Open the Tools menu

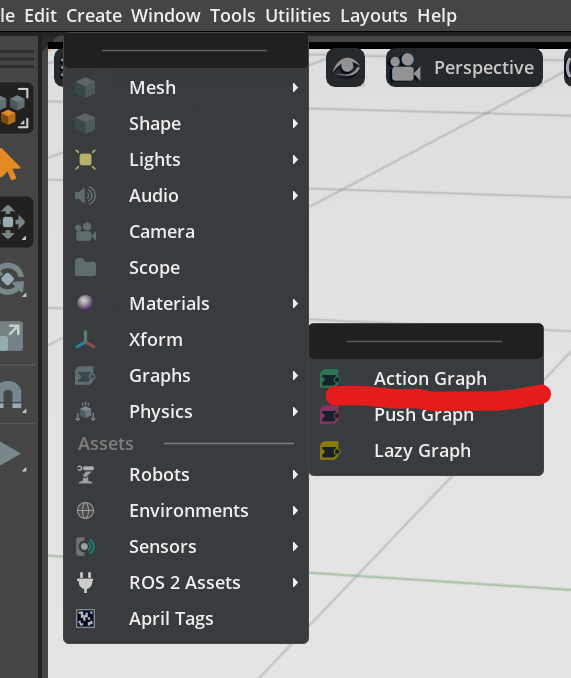pyautogui.click(x=233, y=16)
